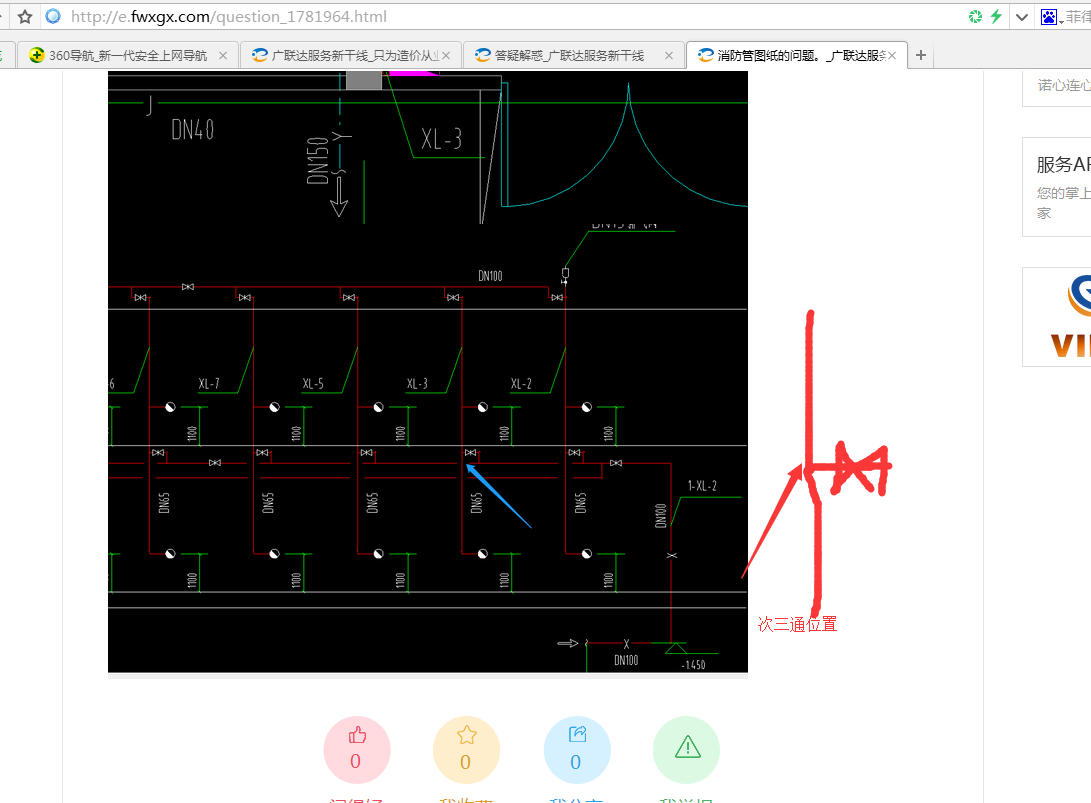1091x803 pixels.
Task: Open a new tab with plus button
Action: (x=921, y=55)
